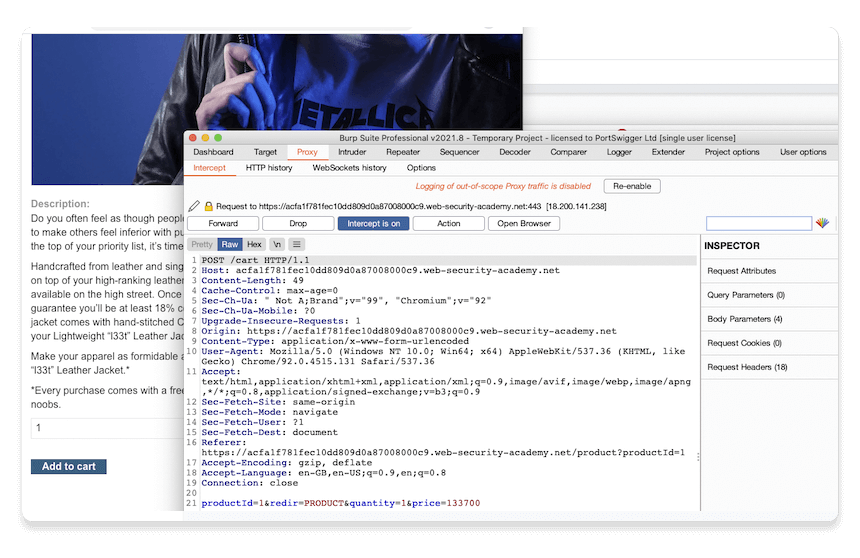Click the price=133700 body parameter
This screenshot has width=860, height=558.
446,503
